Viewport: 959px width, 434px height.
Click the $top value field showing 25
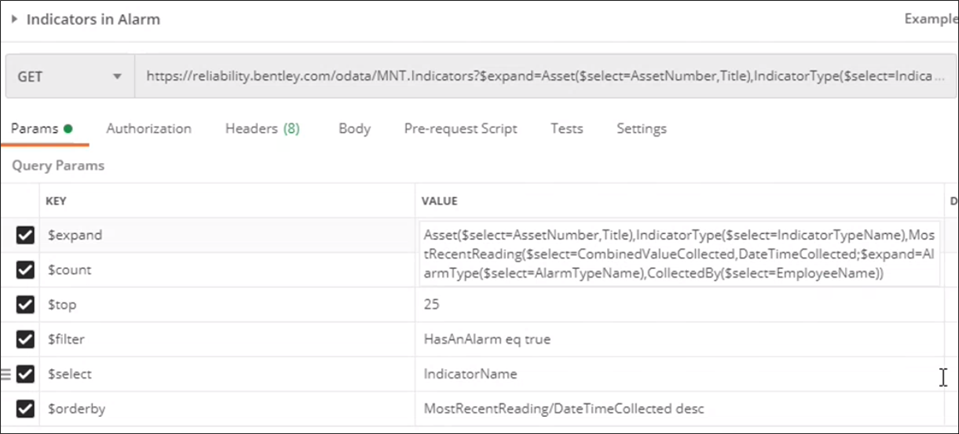tap(680, 305)
